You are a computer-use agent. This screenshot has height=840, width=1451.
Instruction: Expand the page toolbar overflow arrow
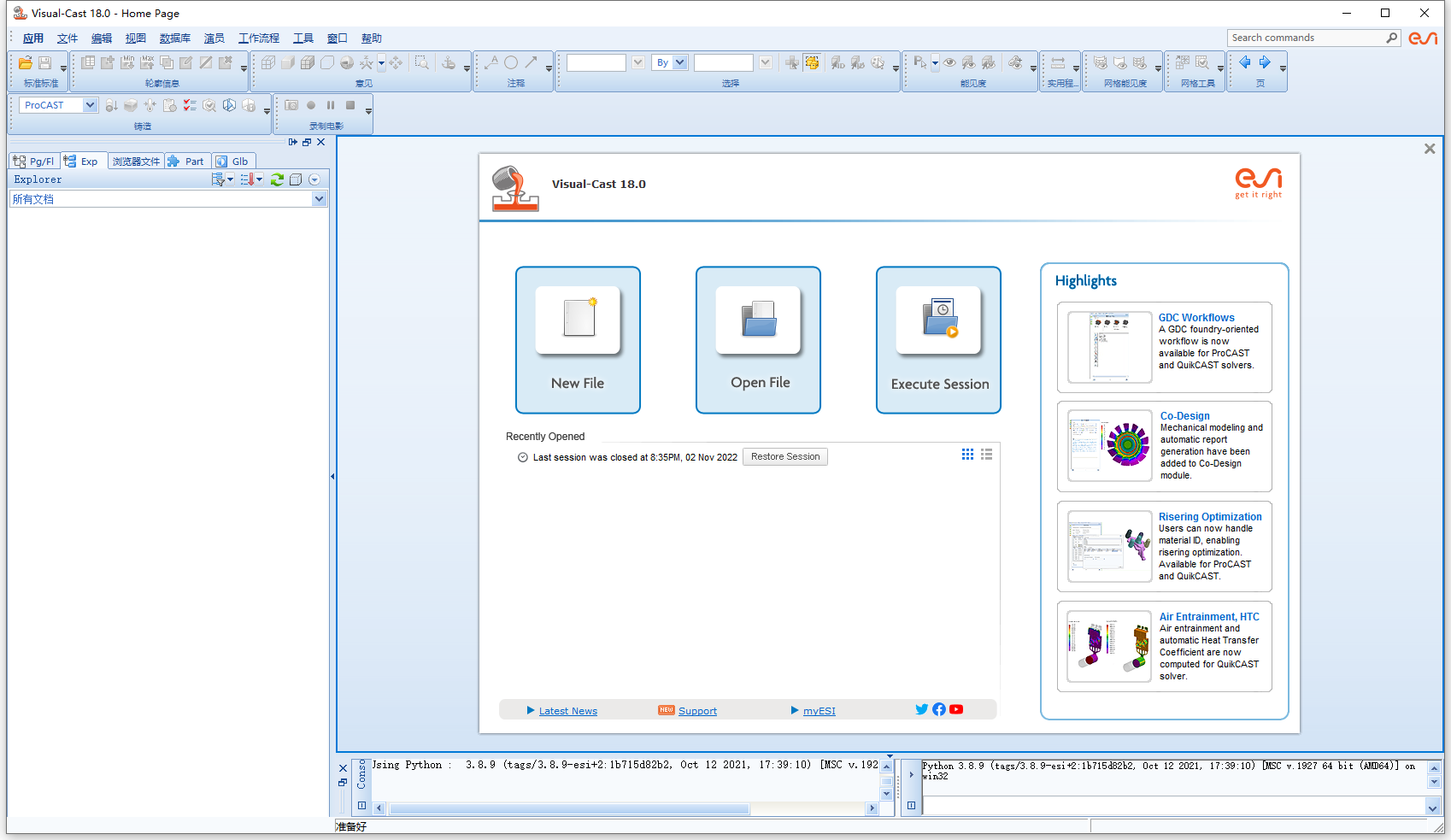pyautogui.click(x=1283, y=68)
